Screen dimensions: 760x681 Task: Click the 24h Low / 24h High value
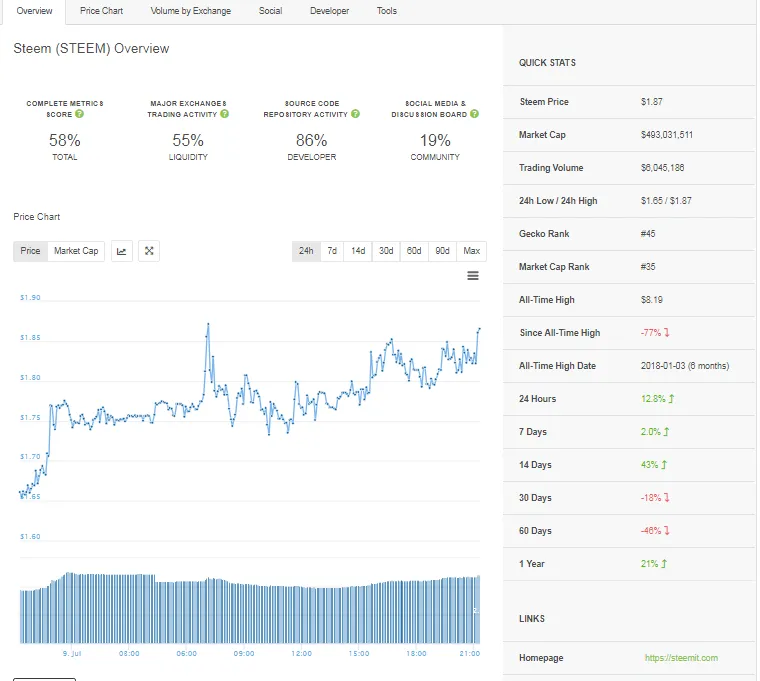coord(666,201)
